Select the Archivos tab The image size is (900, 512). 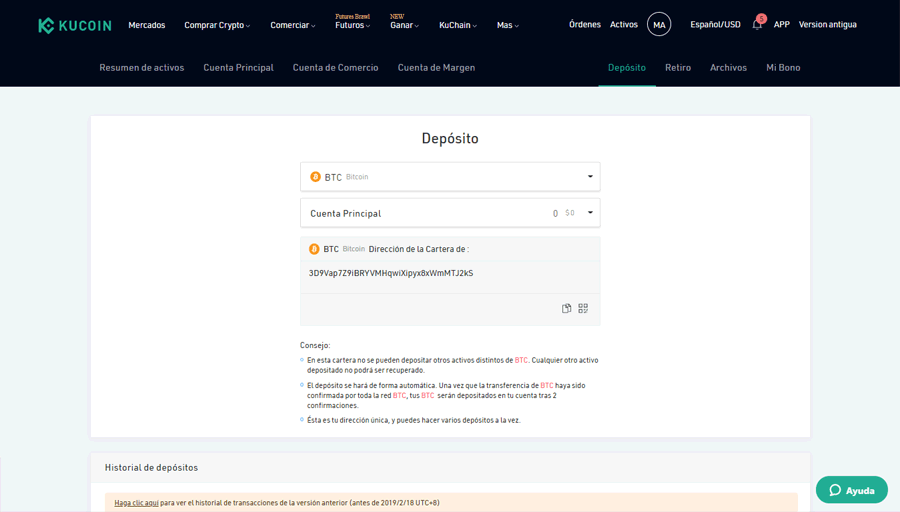[x=728, y=68]
